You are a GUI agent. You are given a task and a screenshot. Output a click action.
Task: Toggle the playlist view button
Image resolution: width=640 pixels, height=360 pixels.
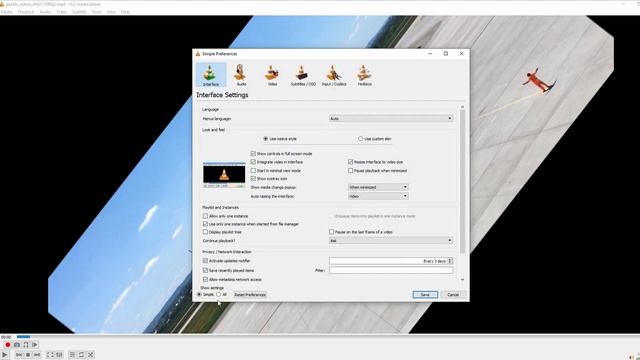click(x=72, y=355)
